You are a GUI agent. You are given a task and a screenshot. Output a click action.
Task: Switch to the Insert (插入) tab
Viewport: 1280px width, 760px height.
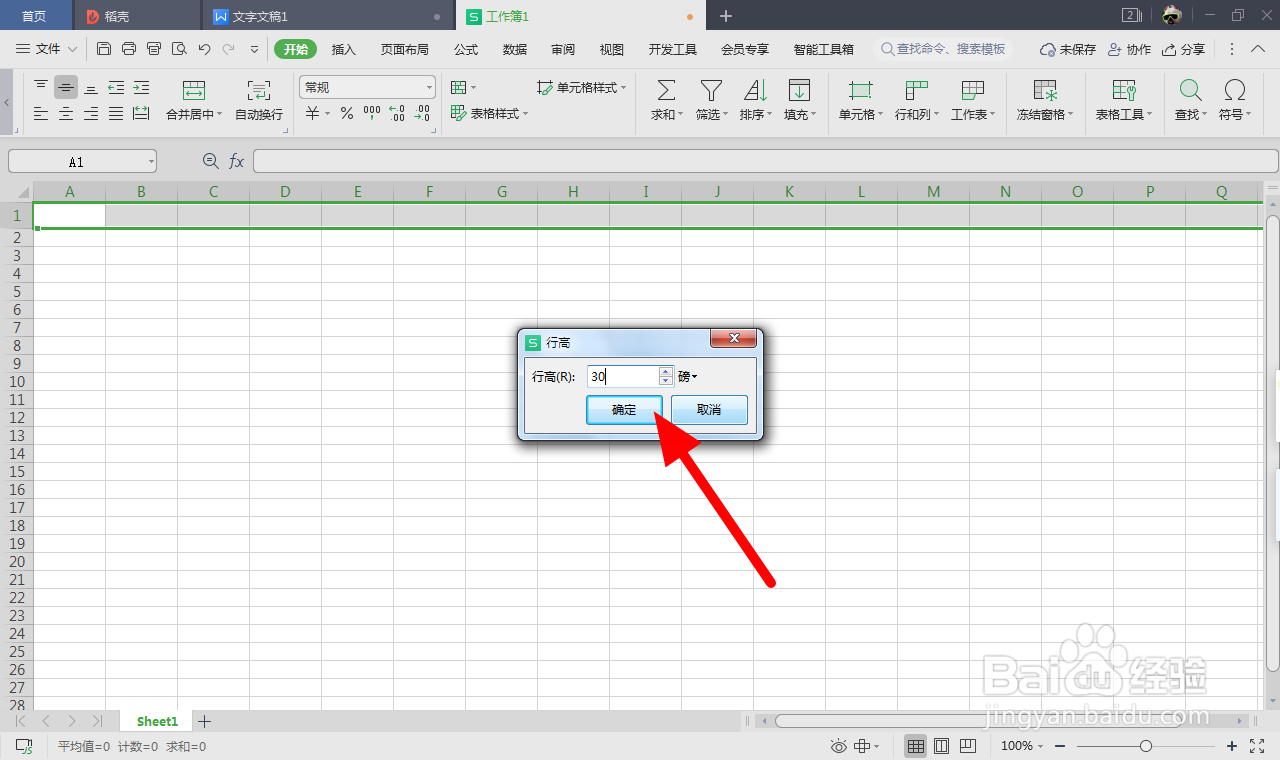tap(343, 49)
